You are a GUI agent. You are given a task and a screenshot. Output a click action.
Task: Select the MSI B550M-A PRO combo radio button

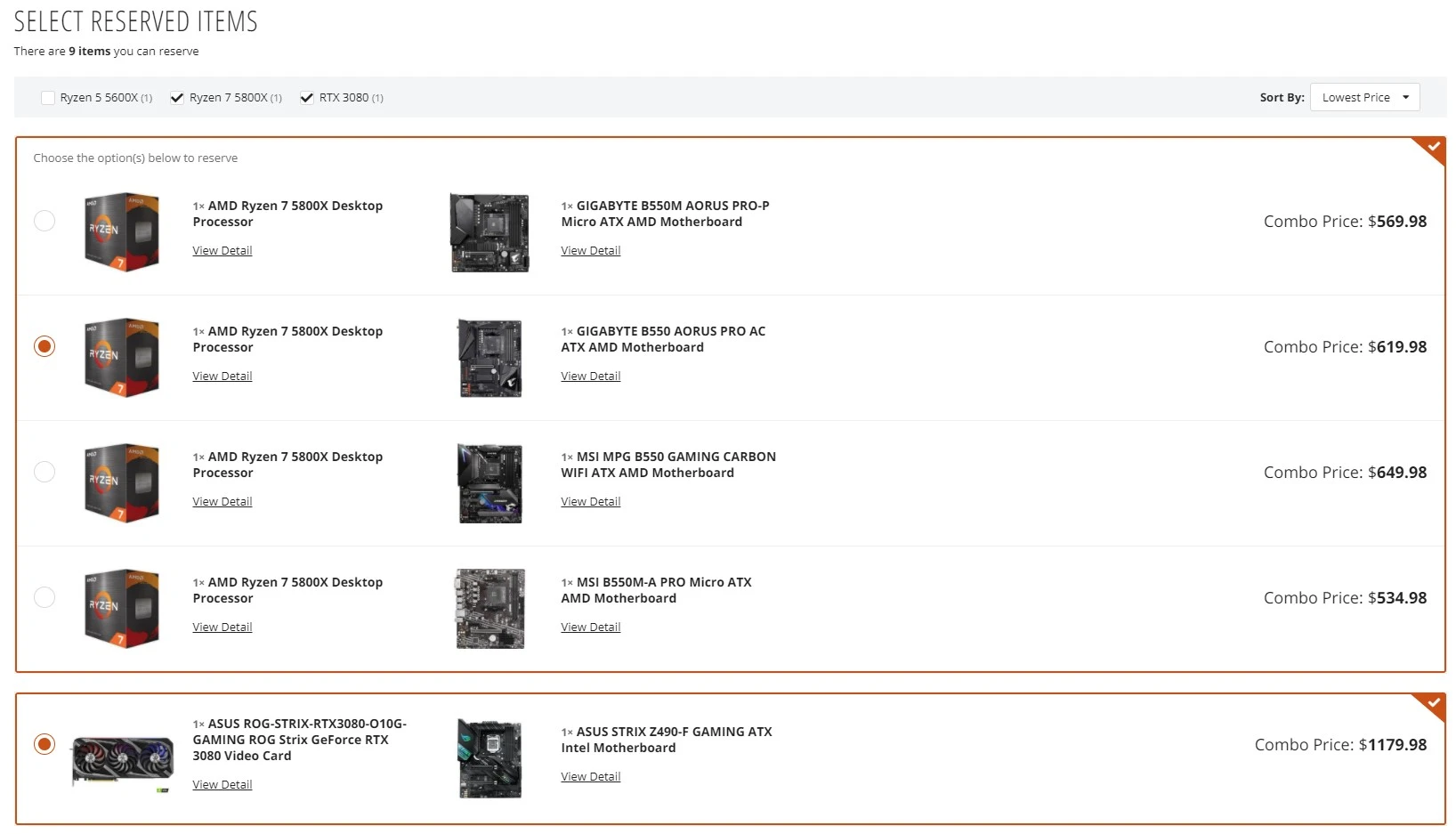coord(44,597)
